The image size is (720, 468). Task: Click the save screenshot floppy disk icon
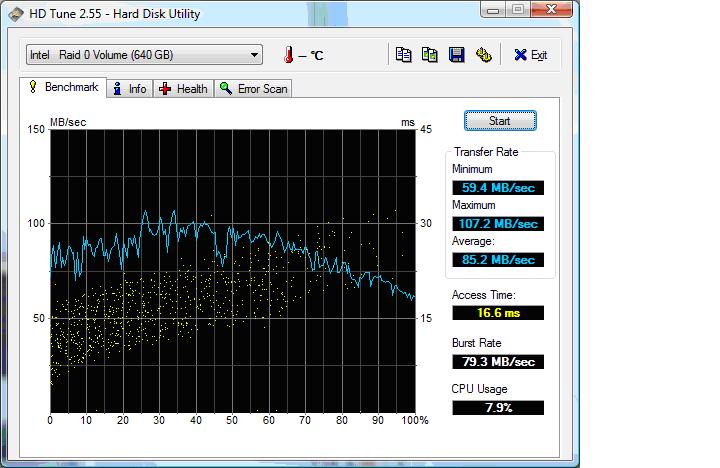click(x=456, y=55)
